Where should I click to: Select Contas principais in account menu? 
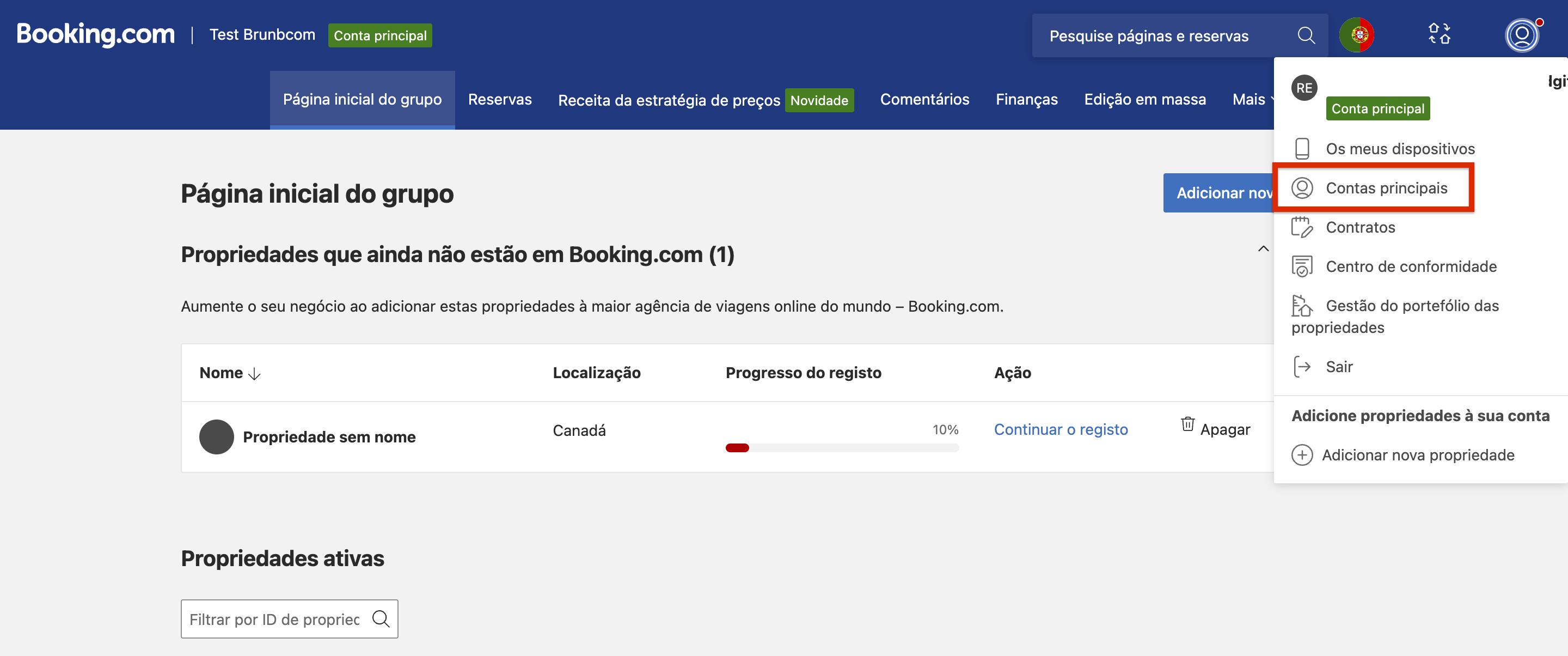(x=1386, y=188)
